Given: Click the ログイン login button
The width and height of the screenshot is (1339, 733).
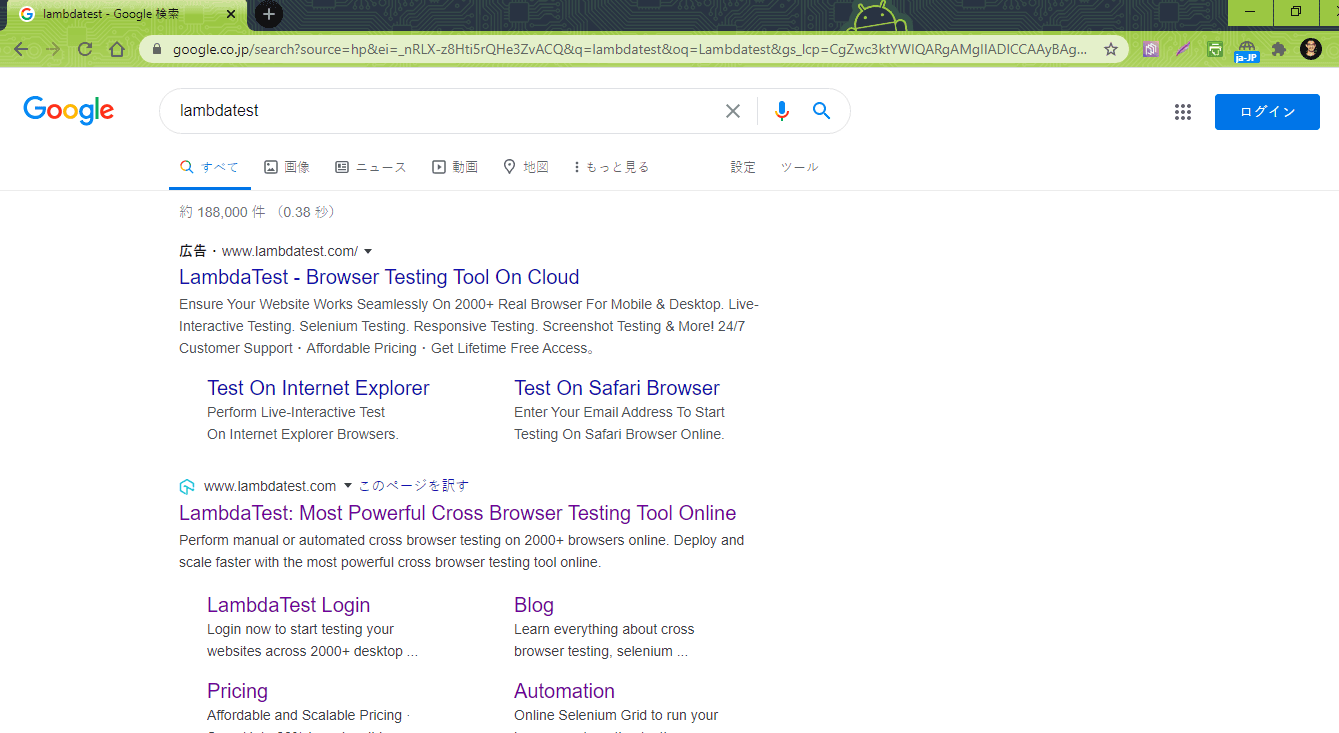Looking at the screenshot, I should click(x=1267, y=112).
